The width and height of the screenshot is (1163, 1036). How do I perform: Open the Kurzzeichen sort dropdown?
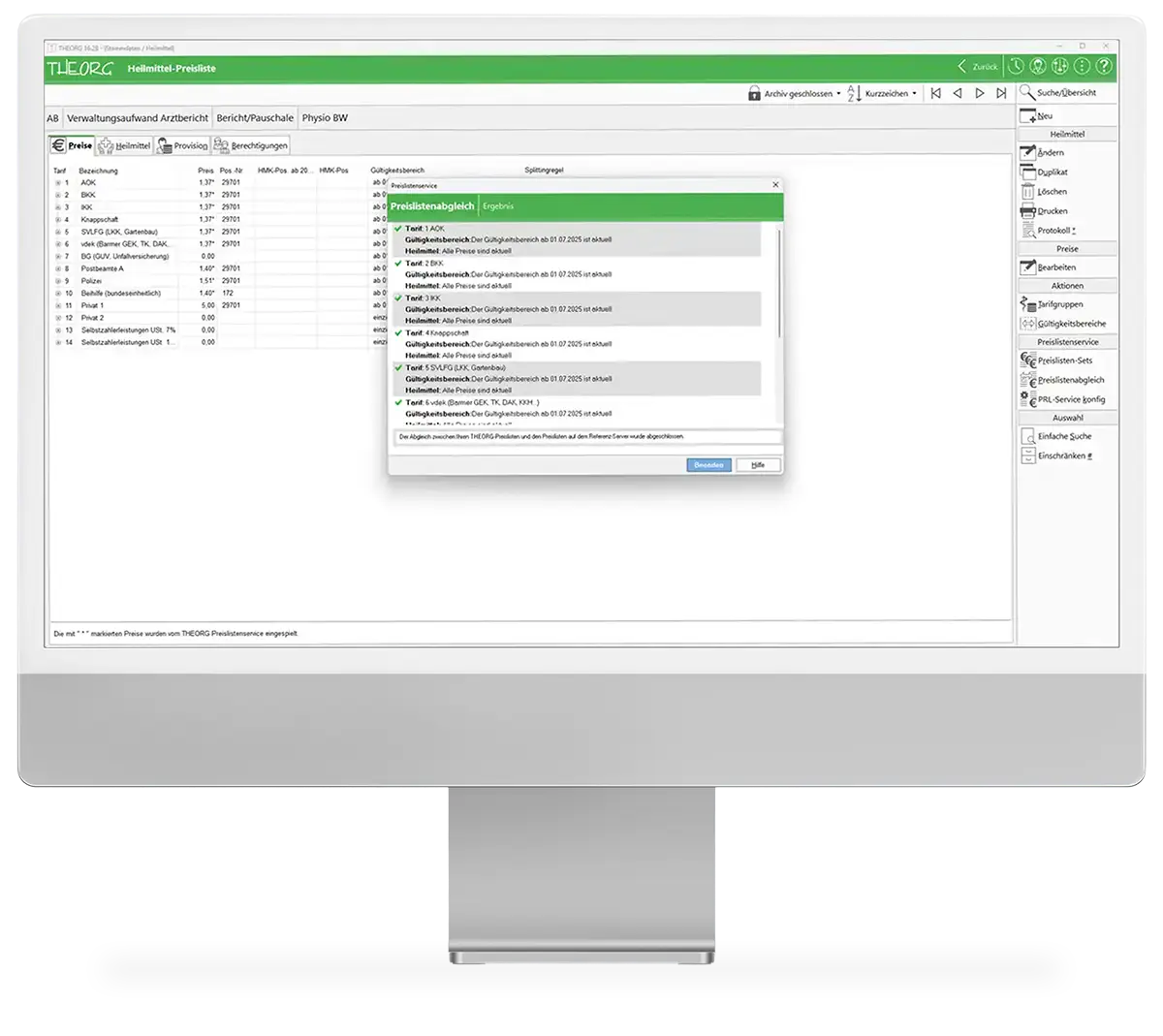point(883,94)
